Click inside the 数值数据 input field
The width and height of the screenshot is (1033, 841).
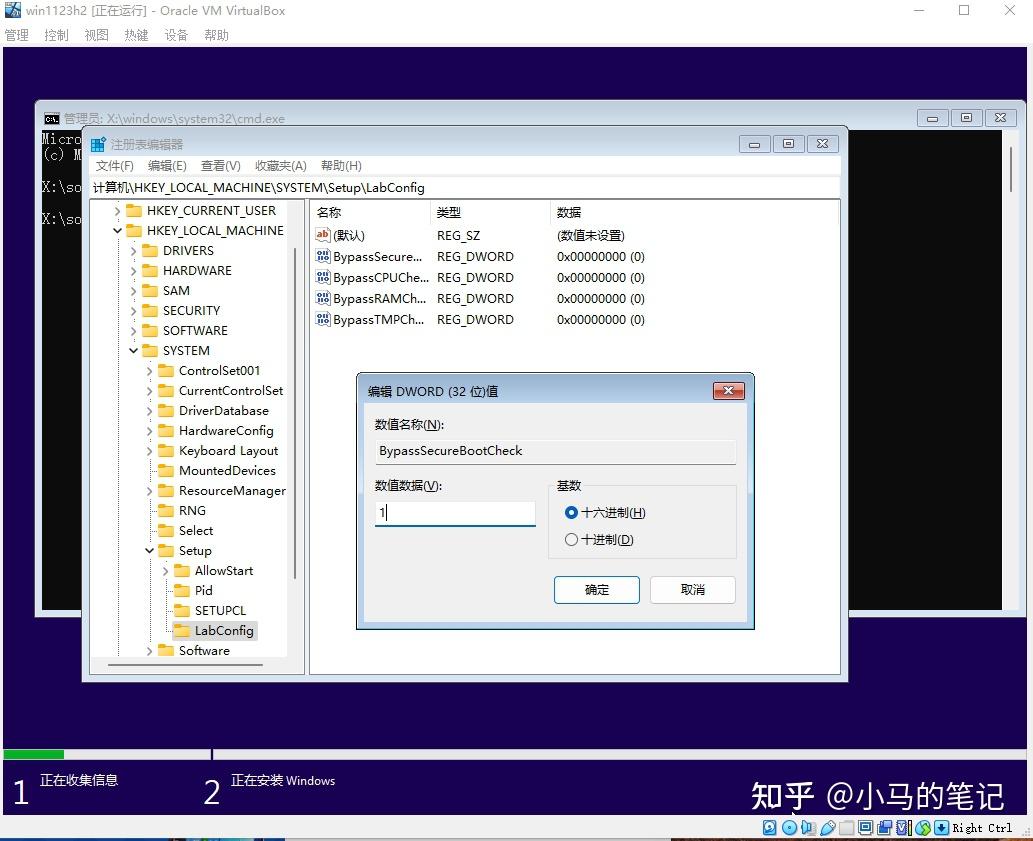tap(455, 512)
